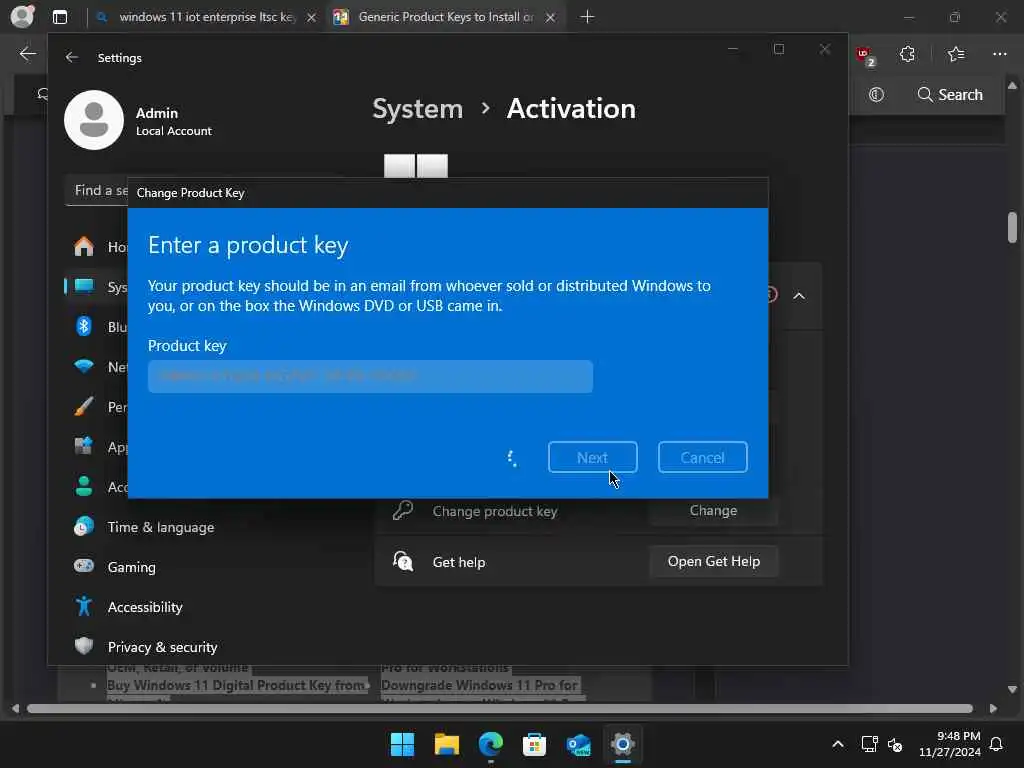Open the Home page in Settings sidebar
Viewport: 1024px width, 768px height.
(84, 247)
